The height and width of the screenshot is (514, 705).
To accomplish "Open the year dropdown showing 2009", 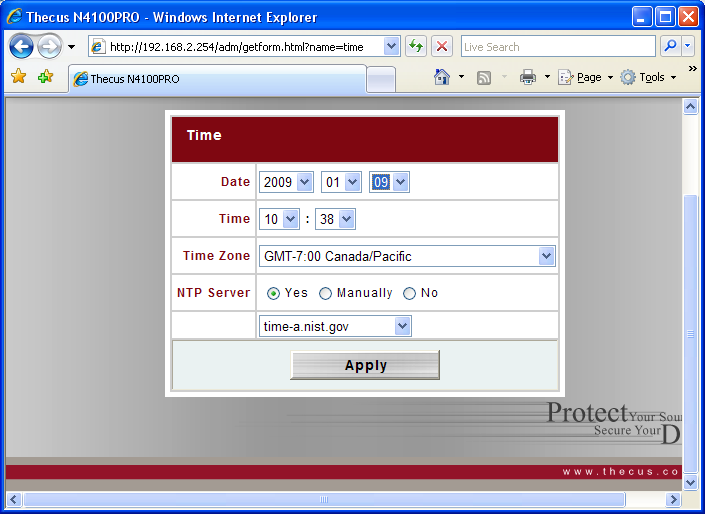I will tap(286, 182).
